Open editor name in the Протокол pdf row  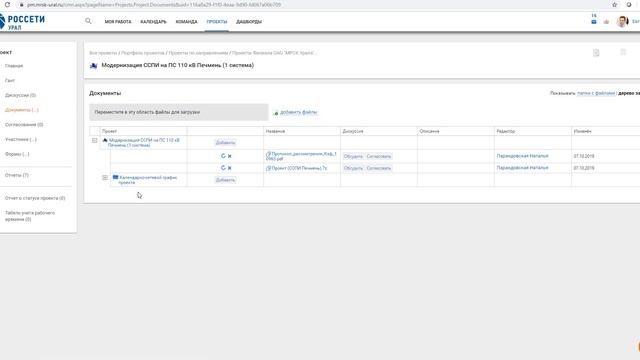click(x=522, y=156)
